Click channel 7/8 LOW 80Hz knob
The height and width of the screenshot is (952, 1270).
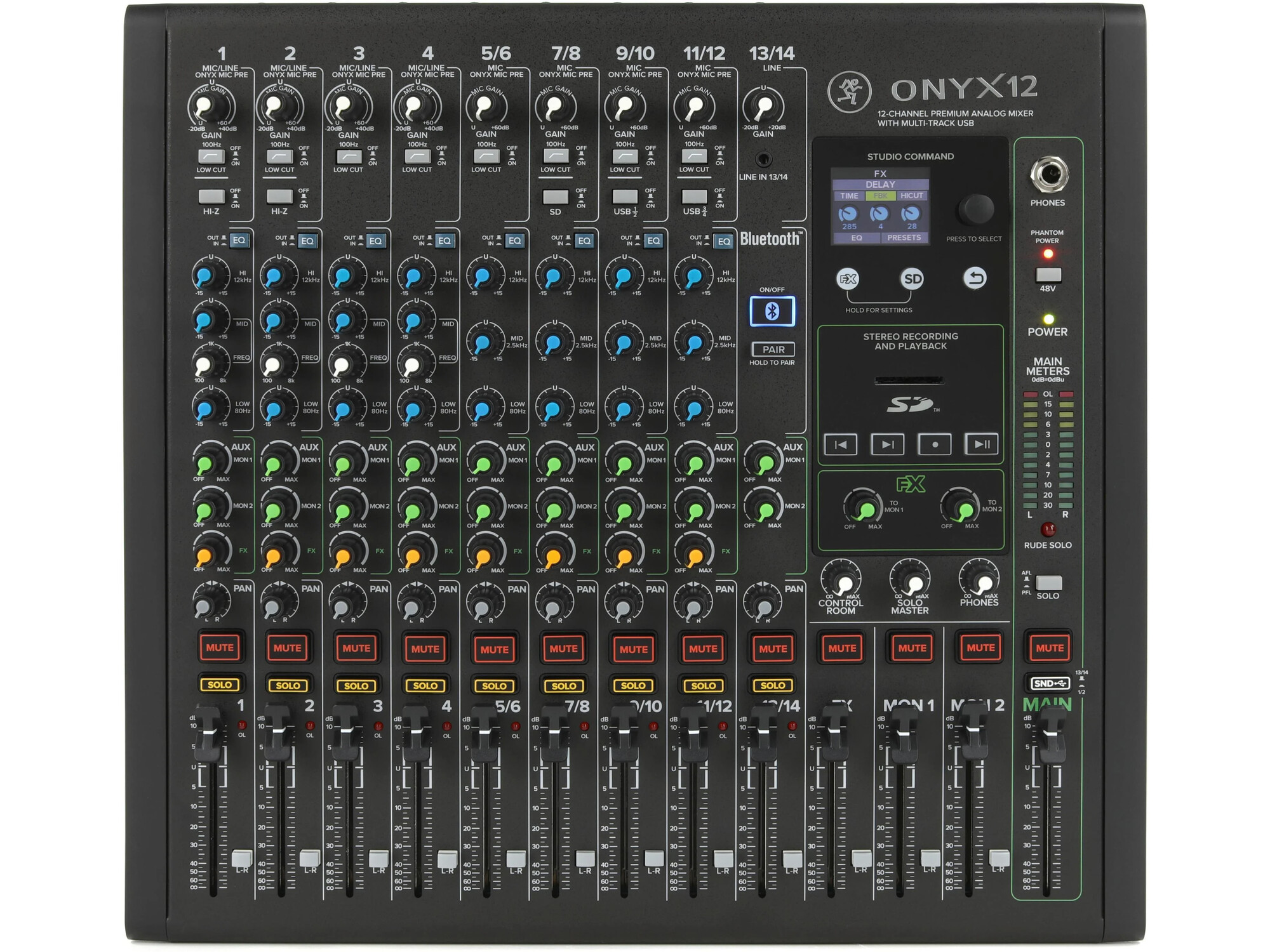coord(555,408)
